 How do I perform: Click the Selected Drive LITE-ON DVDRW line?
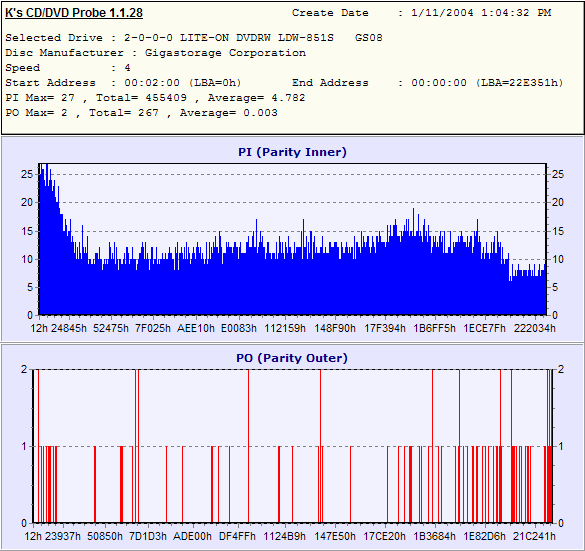tap(194, 38)
